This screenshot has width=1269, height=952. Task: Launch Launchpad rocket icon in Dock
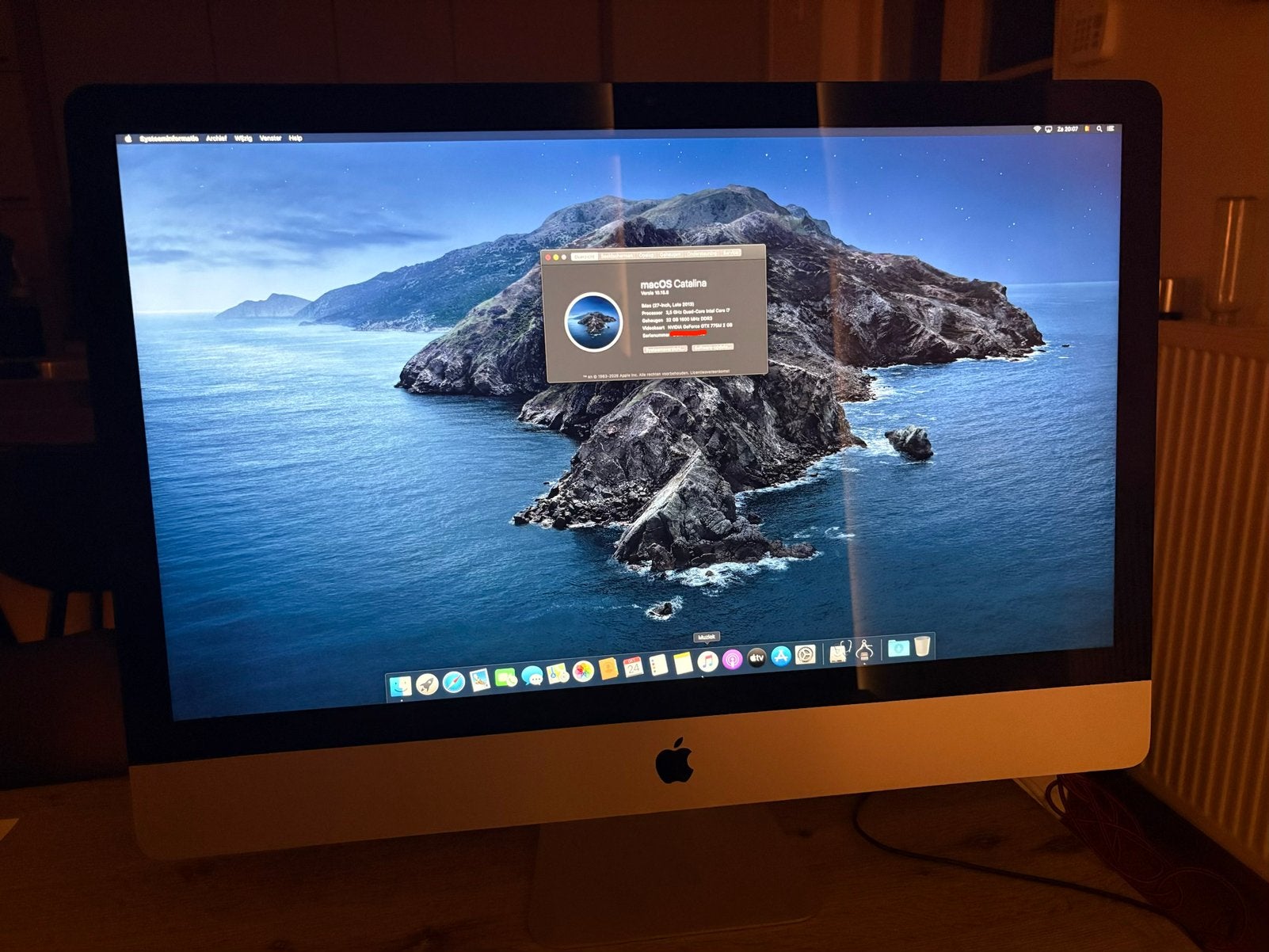pos(427,684)
